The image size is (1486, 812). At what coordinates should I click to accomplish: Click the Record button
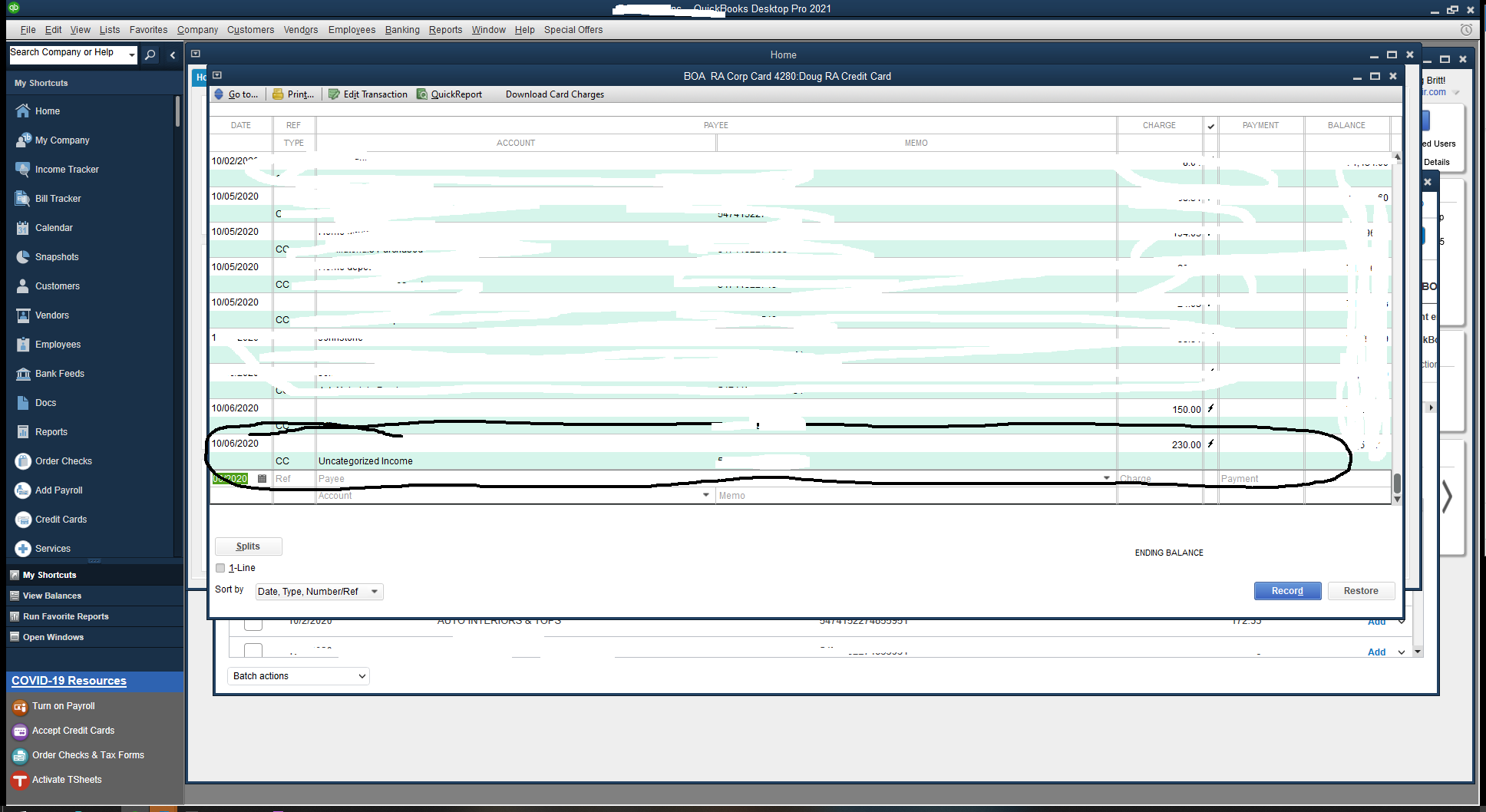point(1287,590)
